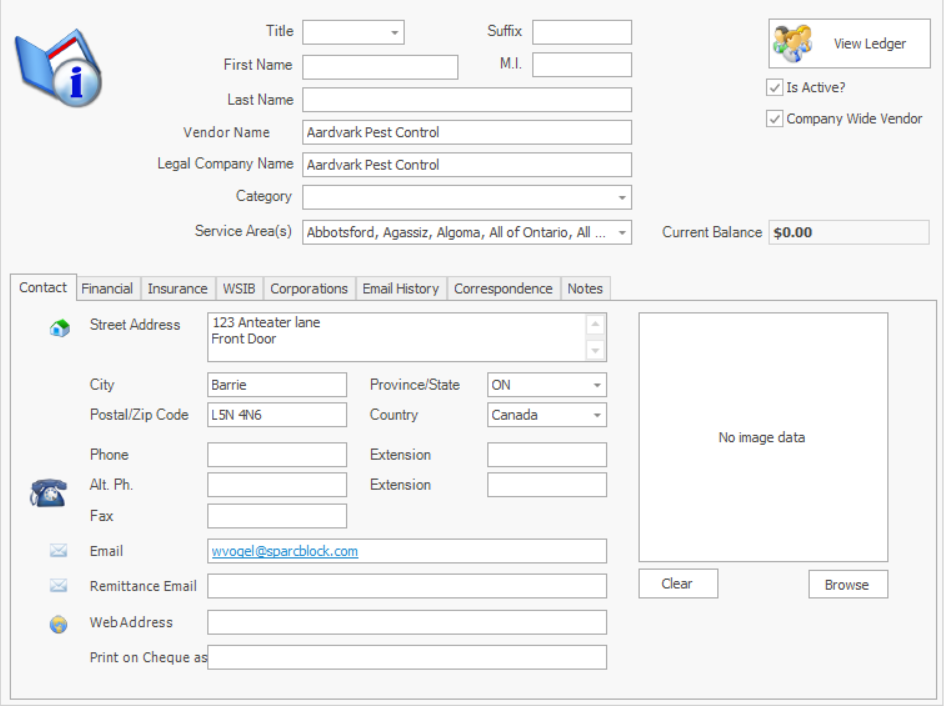Click the Suffix field

click(582, 33)
